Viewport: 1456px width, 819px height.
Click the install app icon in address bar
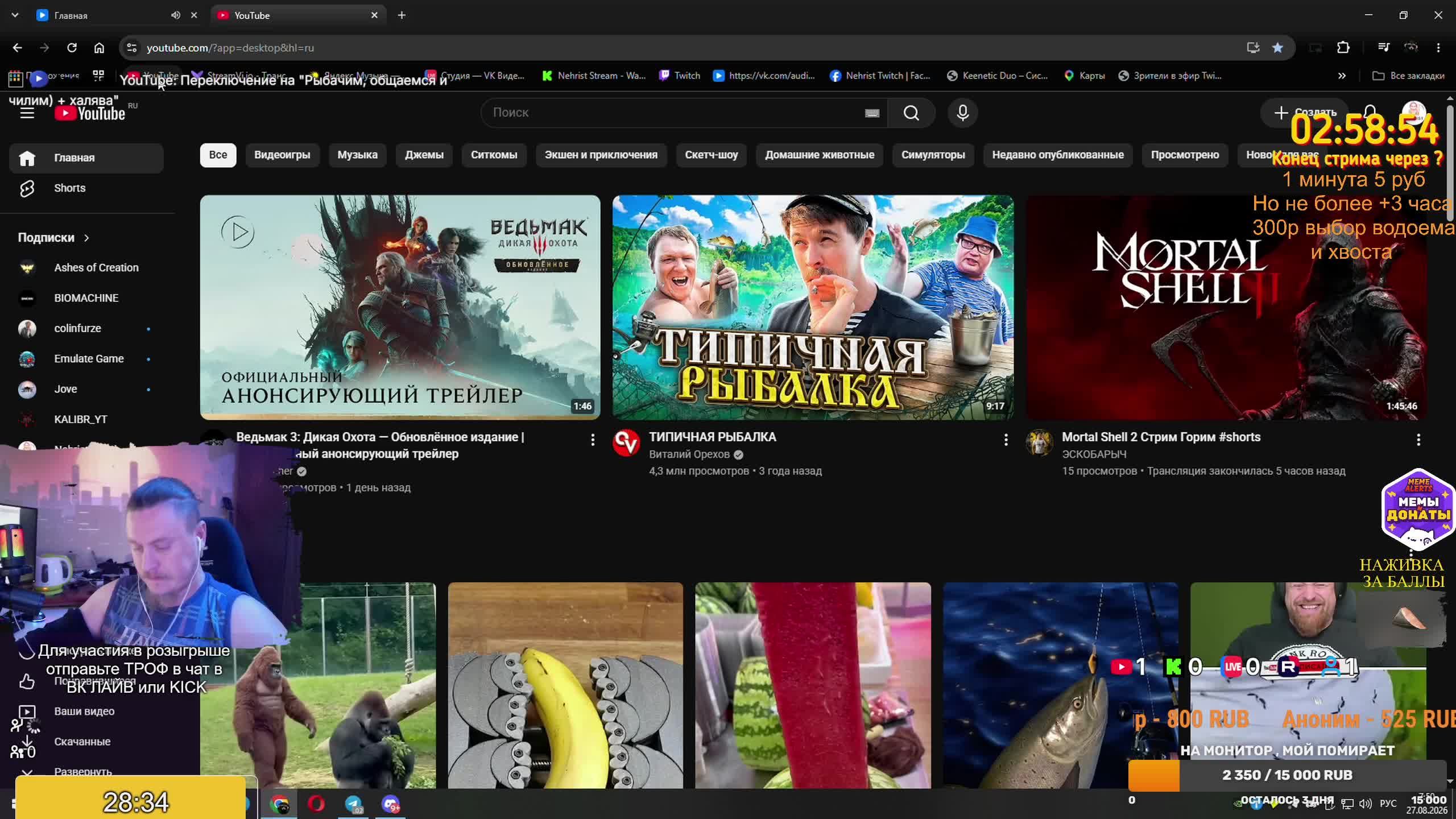(x=1253, y=48)
